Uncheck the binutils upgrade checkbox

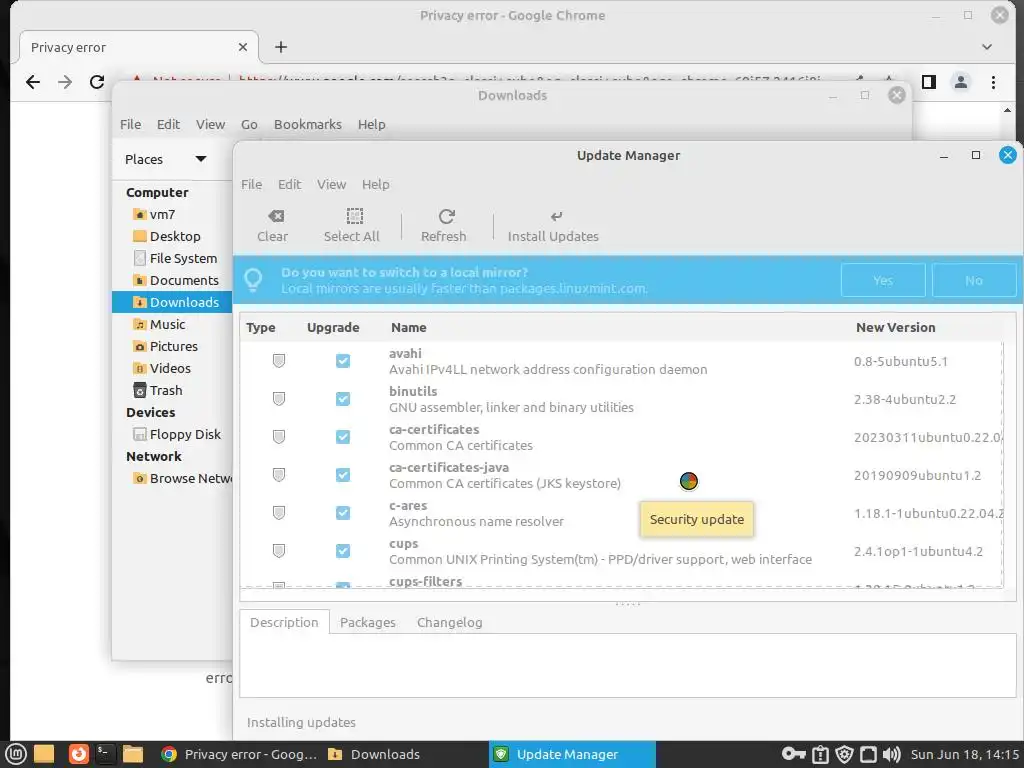[343, 398]
